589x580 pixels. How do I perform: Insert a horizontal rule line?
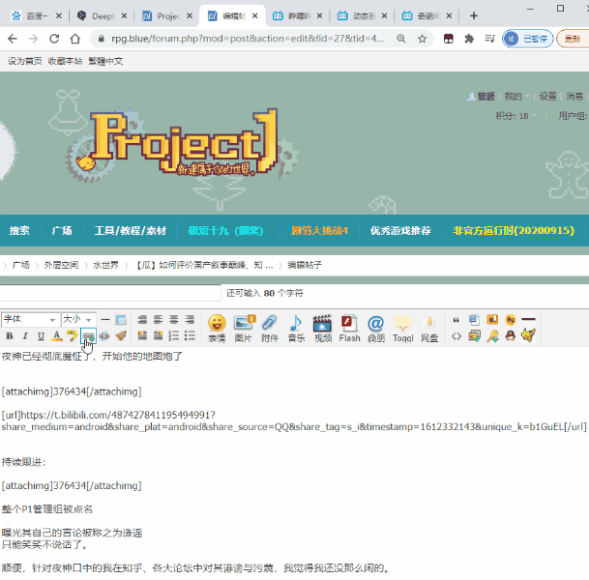pyautogui.click(x=105, y=320)
